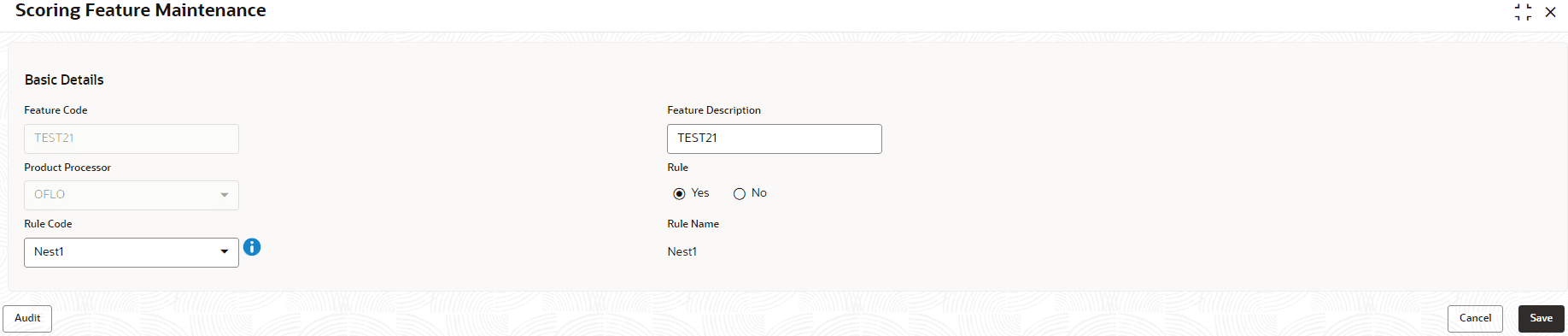Click the Rule Name label

tap(693, 224)
